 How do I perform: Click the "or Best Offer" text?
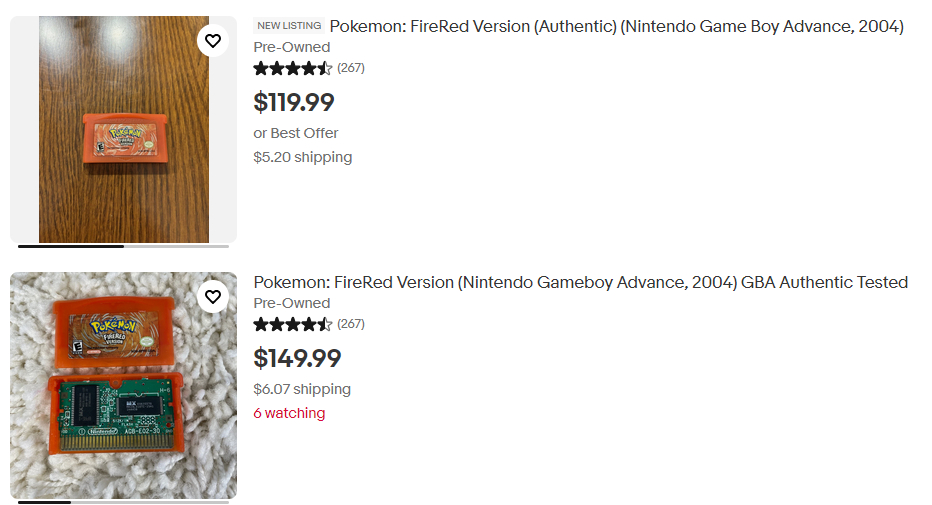click(x=296, y=133)
